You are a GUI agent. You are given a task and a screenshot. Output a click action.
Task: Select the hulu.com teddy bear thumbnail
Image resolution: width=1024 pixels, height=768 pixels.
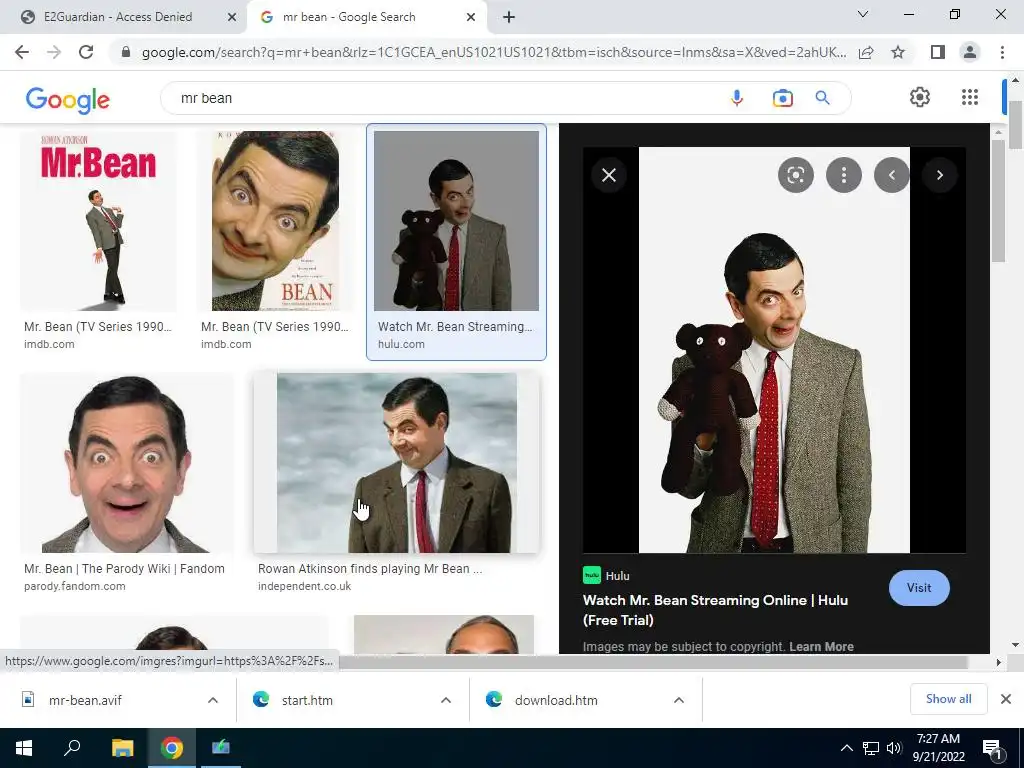(x=456, y=221)
